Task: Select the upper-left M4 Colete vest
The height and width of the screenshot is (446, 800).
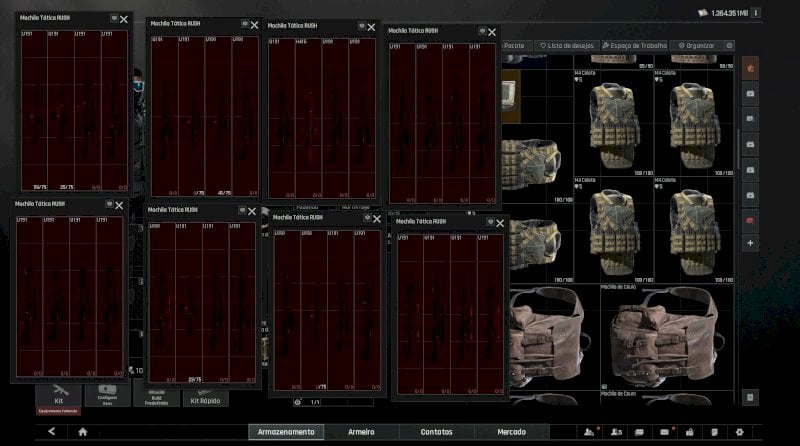Action: [x=614, y=123]
